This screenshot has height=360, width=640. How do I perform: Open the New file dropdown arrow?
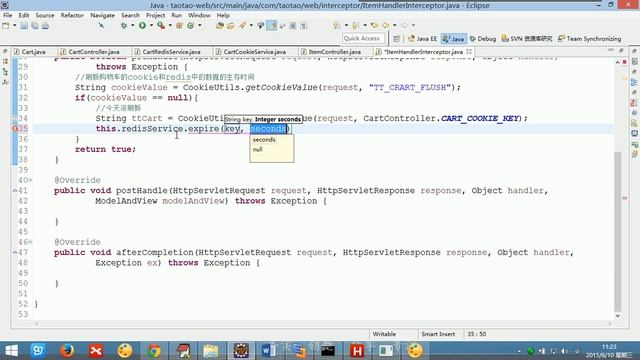(14, 25)
